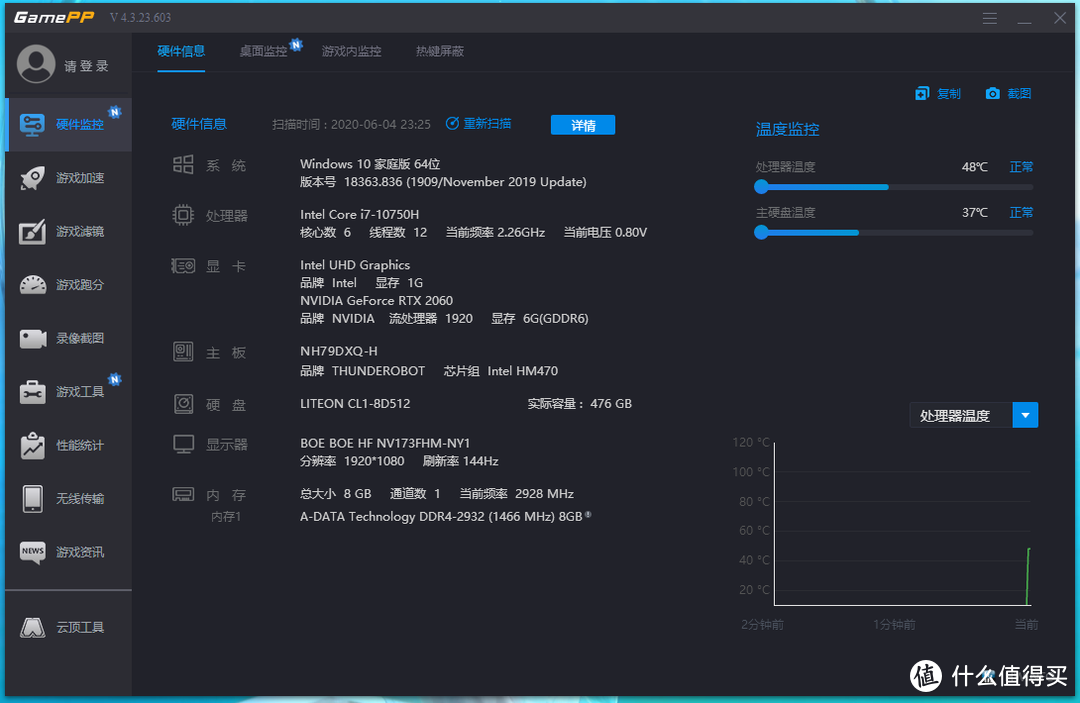Click the 处理器温度 slider handle
This screenshot has height=703, width=1080.
pyautogui.click(x=761, y=187)
